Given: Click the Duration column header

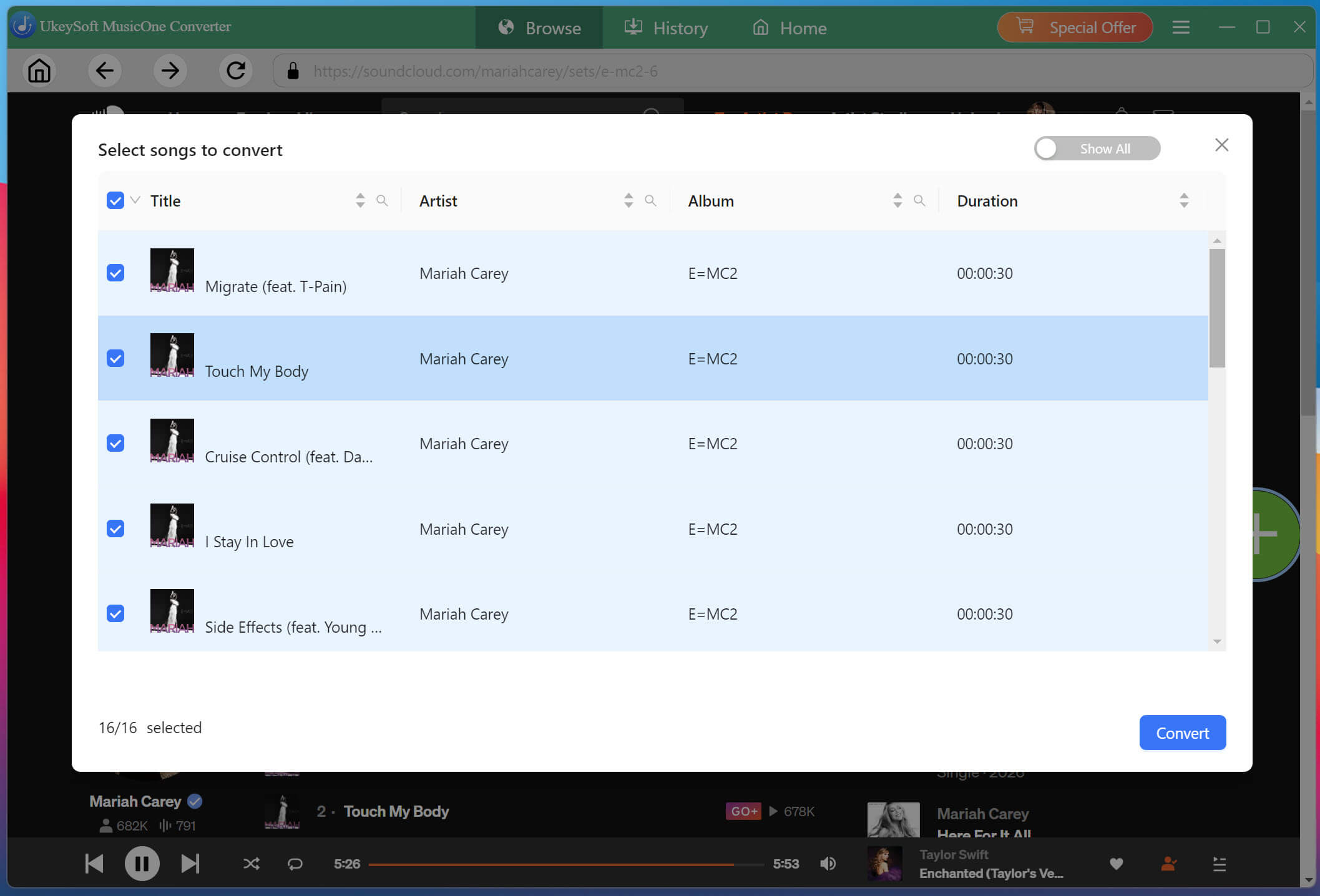Looking at the screenshot, I should [987, 201].
